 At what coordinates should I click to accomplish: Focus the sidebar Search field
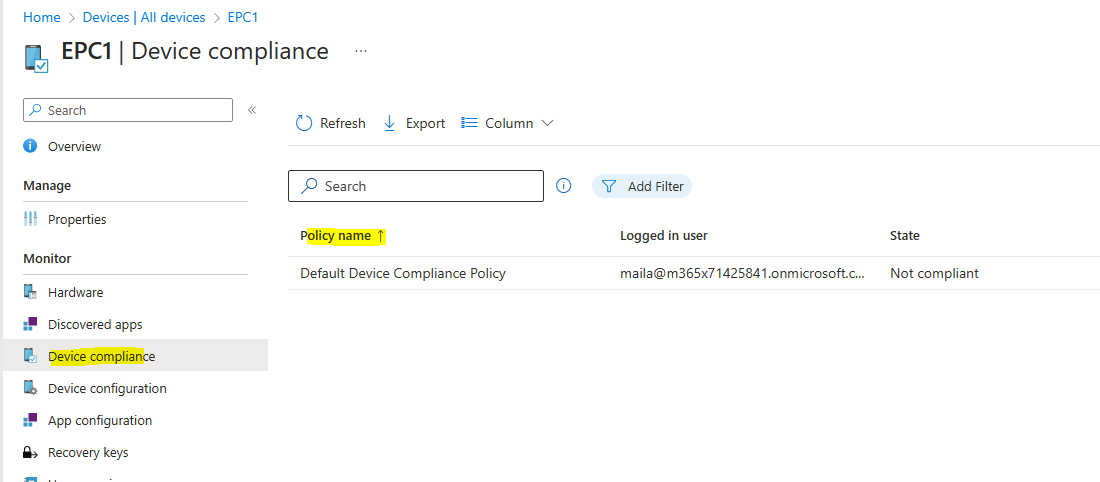pyautogui.click(x=128, y=110)
